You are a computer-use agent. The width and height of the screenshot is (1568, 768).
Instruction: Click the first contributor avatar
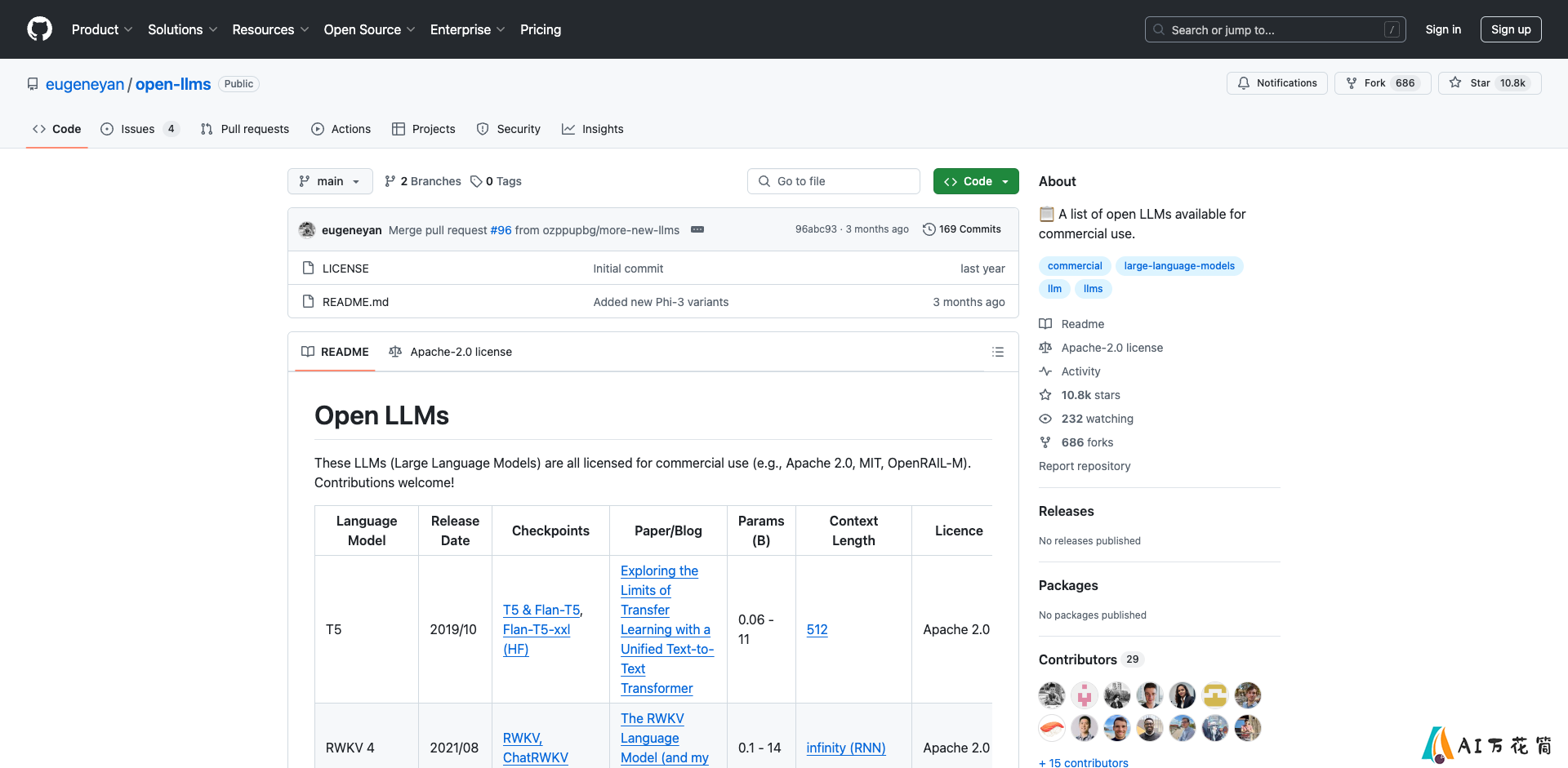pyautogui.click(x=1052, y=695)
